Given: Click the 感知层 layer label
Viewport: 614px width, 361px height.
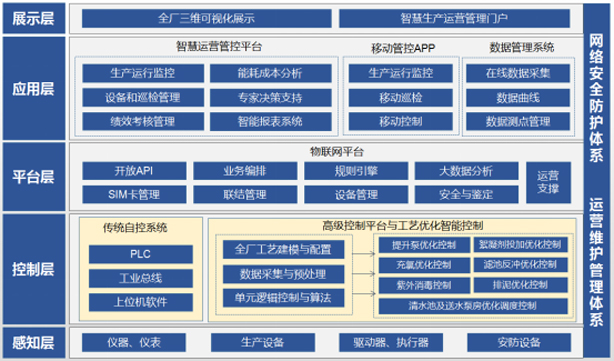Looking at the screenshot, I should 34,343.
